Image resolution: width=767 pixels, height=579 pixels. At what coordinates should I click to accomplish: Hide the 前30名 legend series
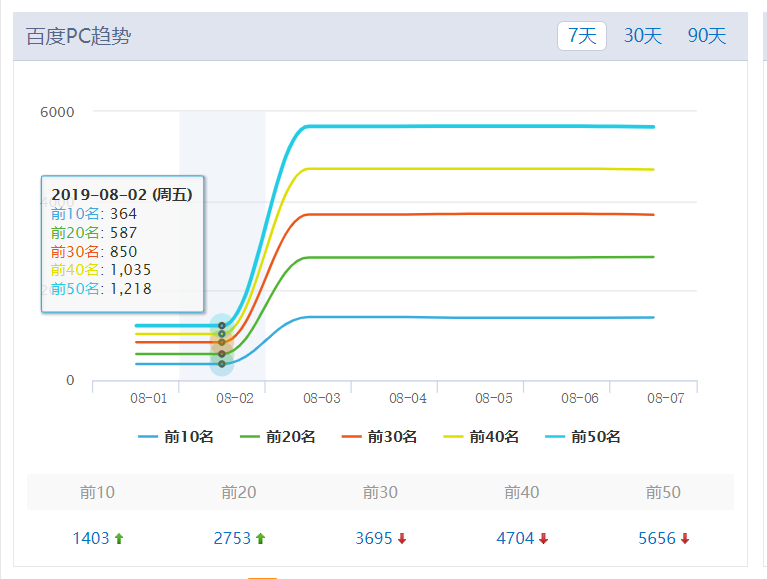[380, 437]
